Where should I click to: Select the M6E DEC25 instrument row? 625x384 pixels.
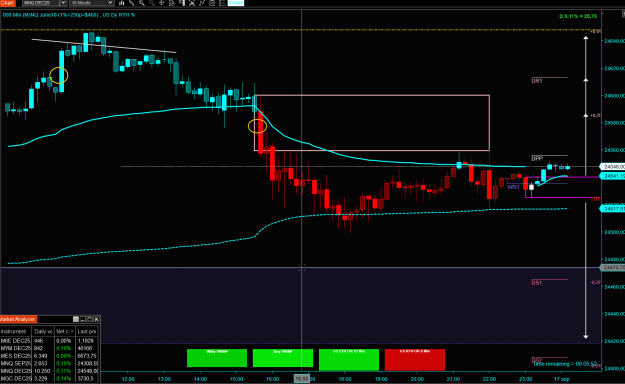pos(49,341)
